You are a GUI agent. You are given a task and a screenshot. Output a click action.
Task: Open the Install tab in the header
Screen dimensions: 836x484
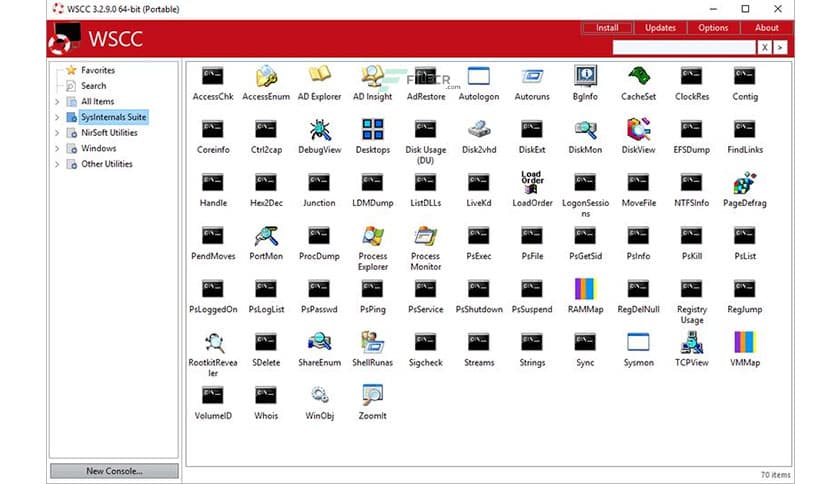click(x=607, y=28)
